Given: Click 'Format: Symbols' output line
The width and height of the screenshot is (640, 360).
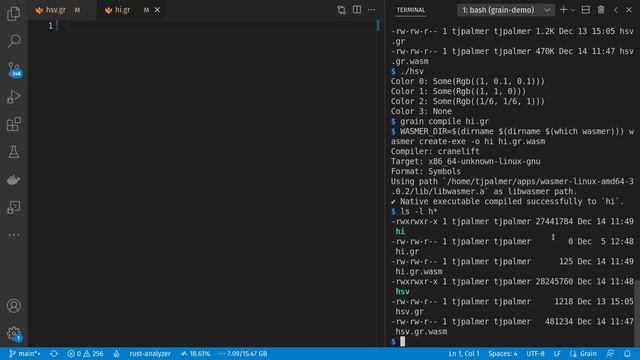Looking at the screenshot, I should click(x=426, y=171).
